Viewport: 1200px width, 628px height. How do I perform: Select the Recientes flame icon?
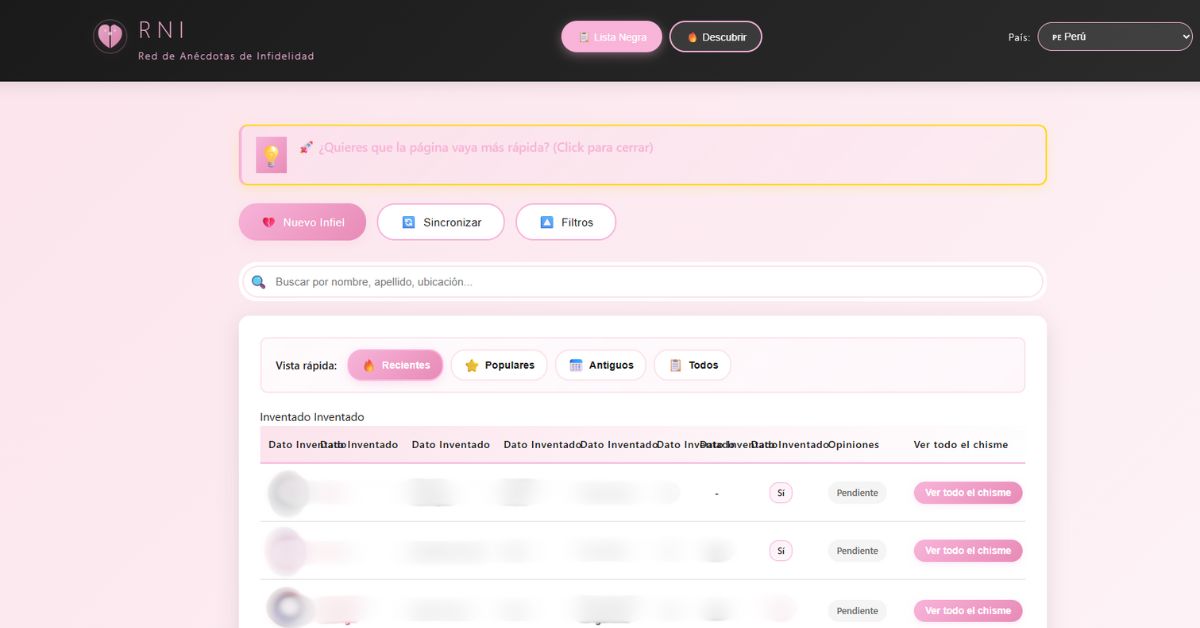pyautogui.click(x=368, y=364)
